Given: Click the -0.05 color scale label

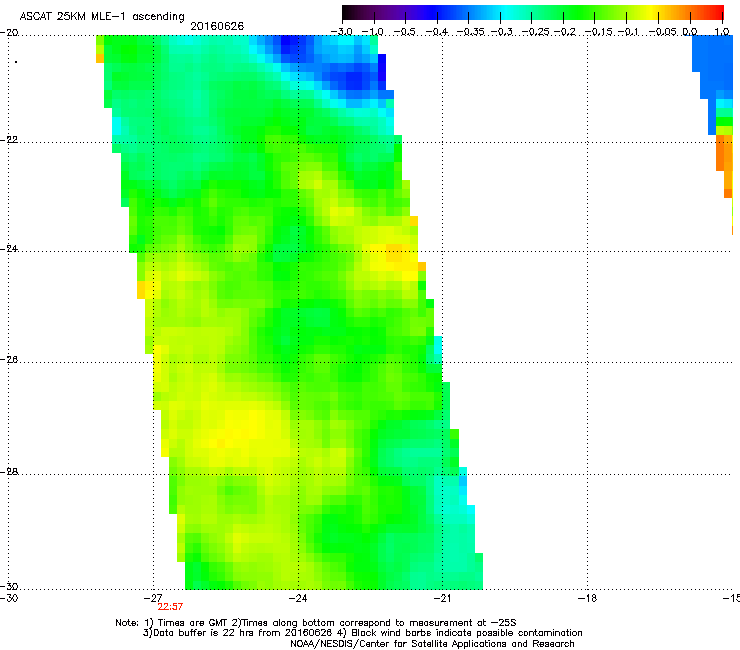Looking at the screenshot, I should click(663, 32).
